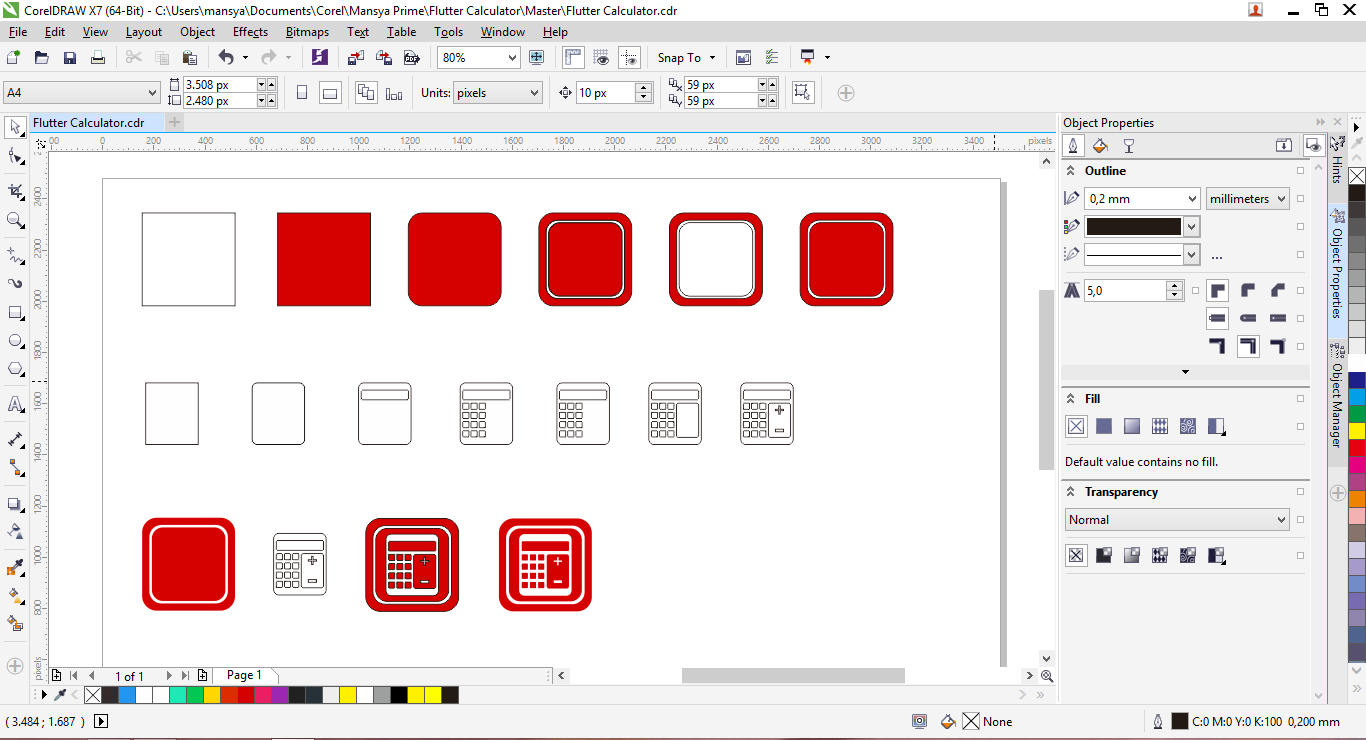Open the Layout menu

[144, 32]
